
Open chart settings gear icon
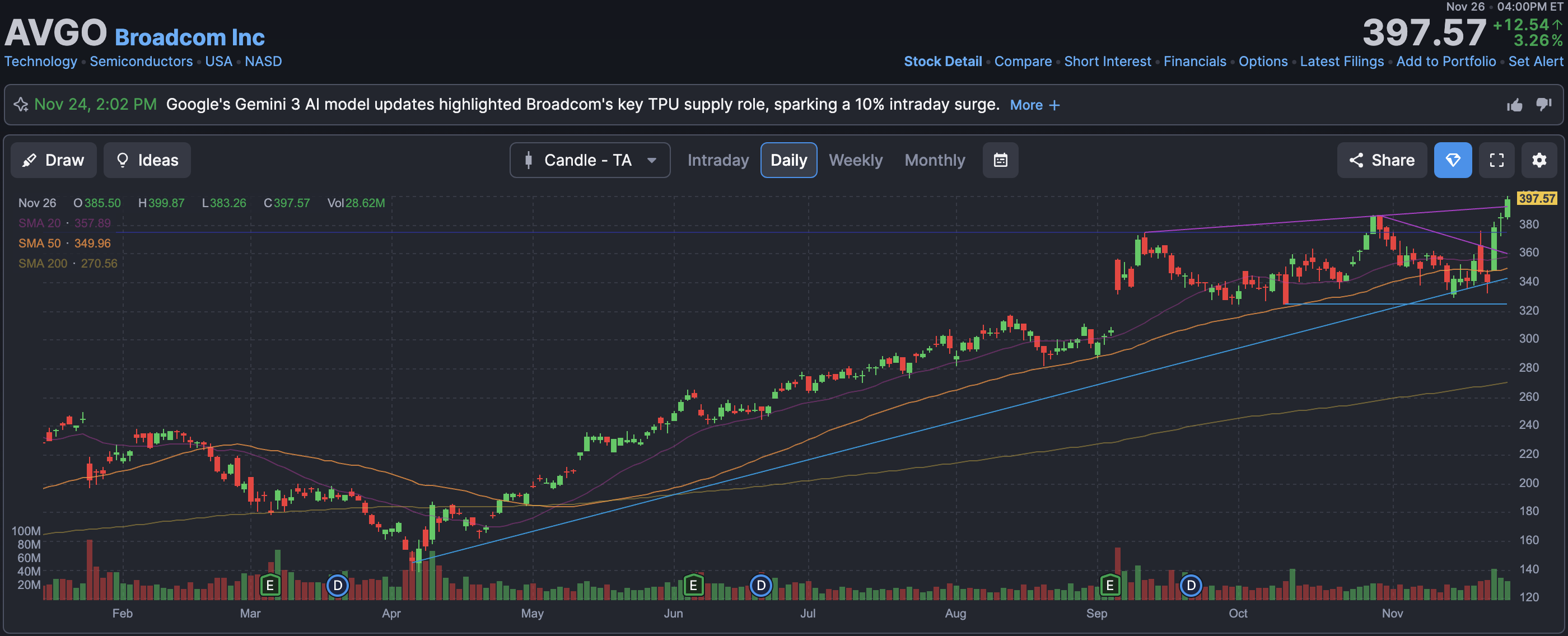click(x=1539, y=160)
